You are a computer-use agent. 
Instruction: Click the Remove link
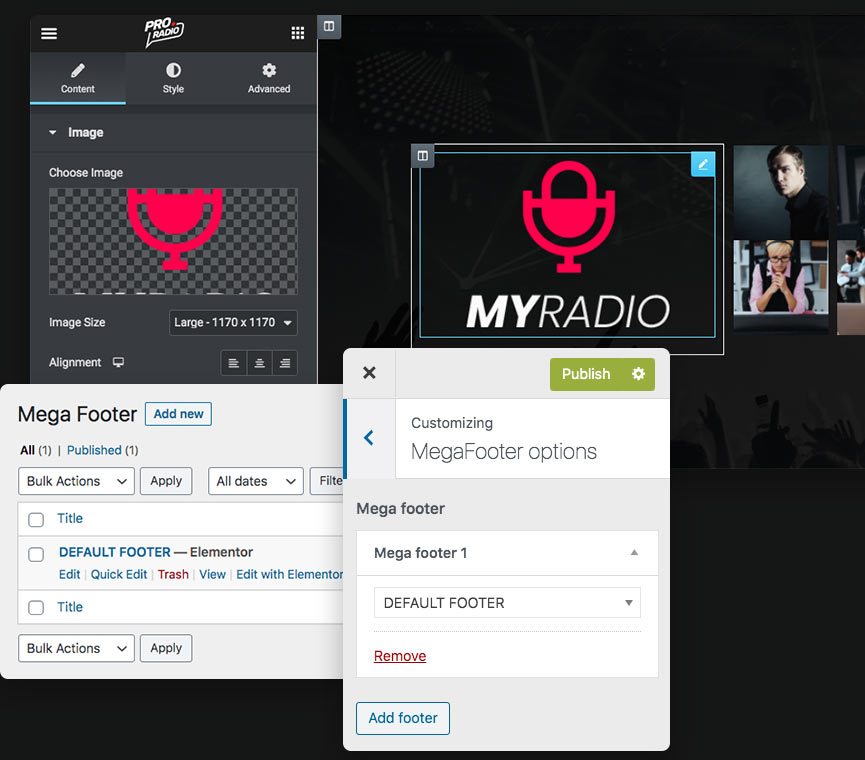coord(400,656)
